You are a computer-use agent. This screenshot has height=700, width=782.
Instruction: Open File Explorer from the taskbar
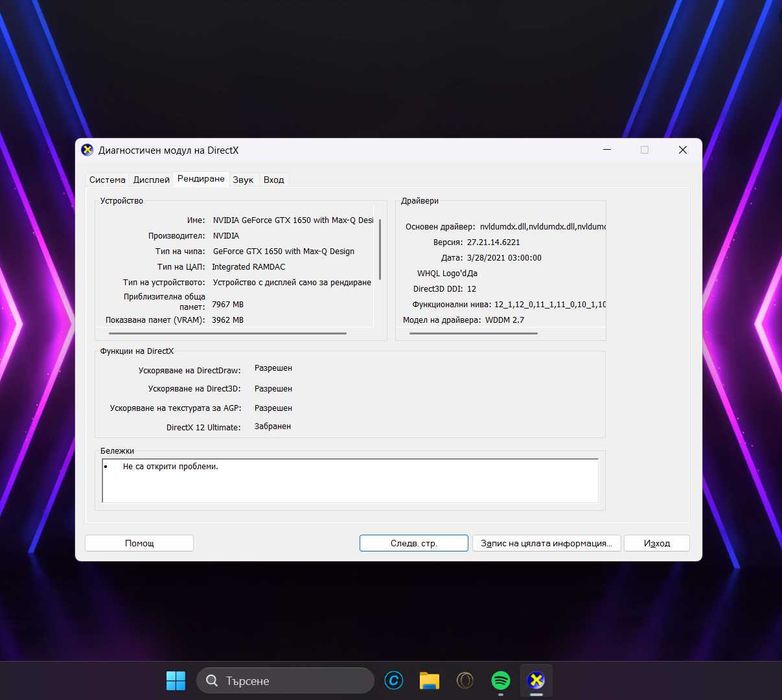pyautogui.click(x=429, y=681)
